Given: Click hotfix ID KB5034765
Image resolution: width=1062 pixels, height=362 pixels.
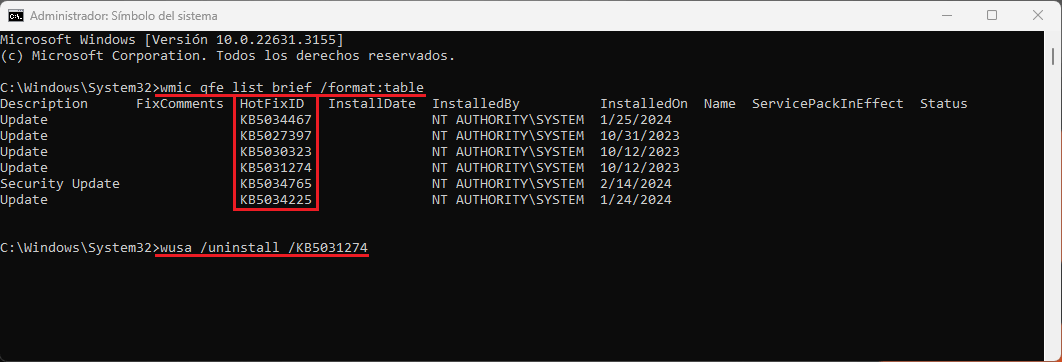Looking at the screenshot, I should [276, 184].
